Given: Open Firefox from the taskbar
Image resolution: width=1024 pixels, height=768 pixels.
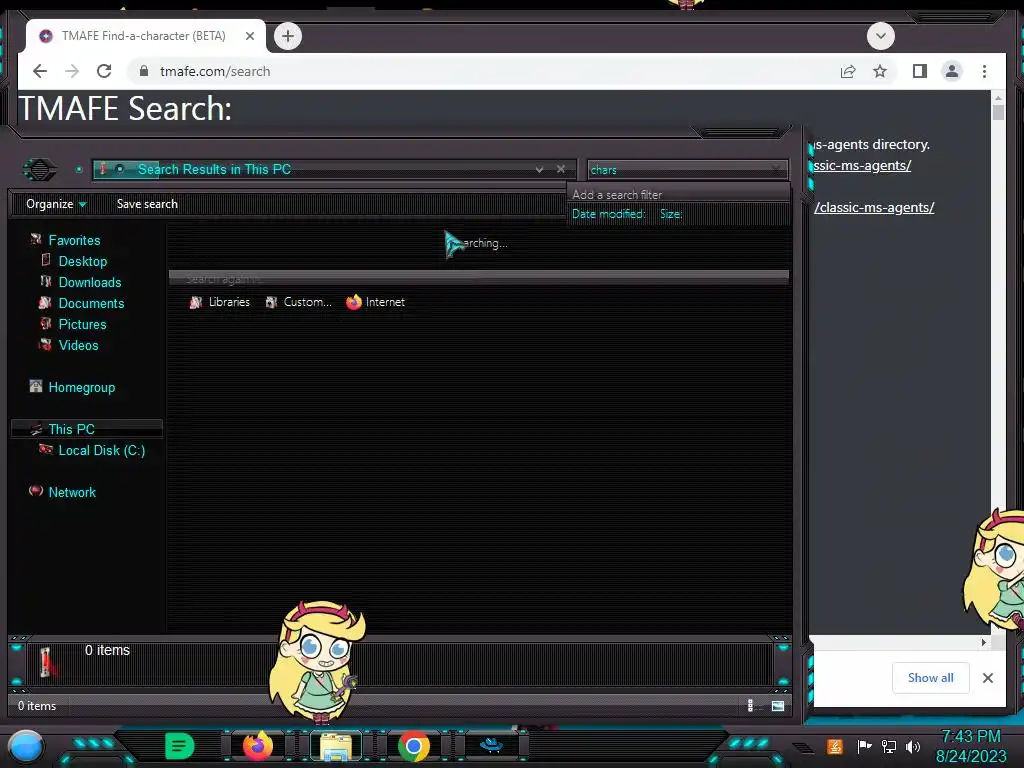Looking at the screenshot, I should click(257, 746).
